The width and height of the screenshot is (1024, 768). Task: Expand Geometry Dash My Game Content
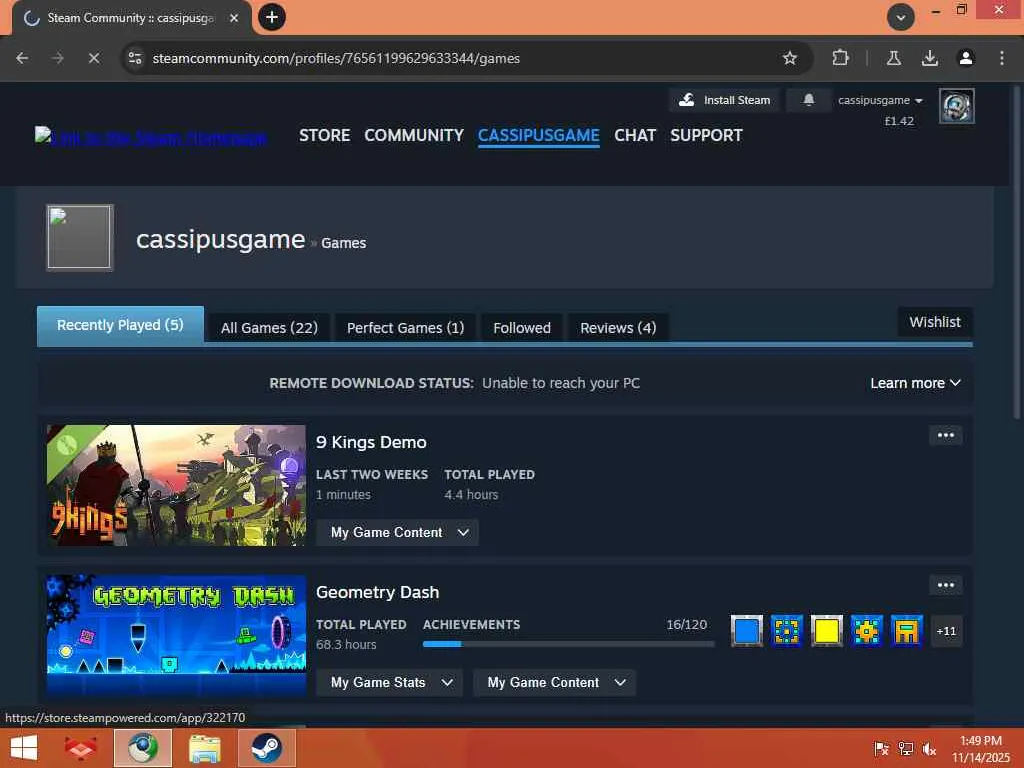(554, 682)
